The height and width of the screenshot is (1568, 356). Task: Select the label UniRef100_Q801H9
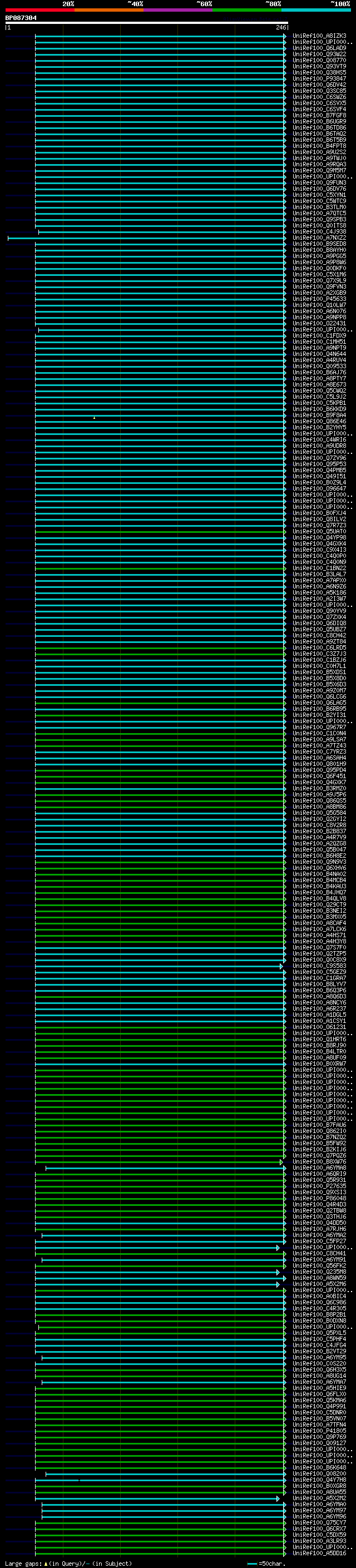[319, 764]
